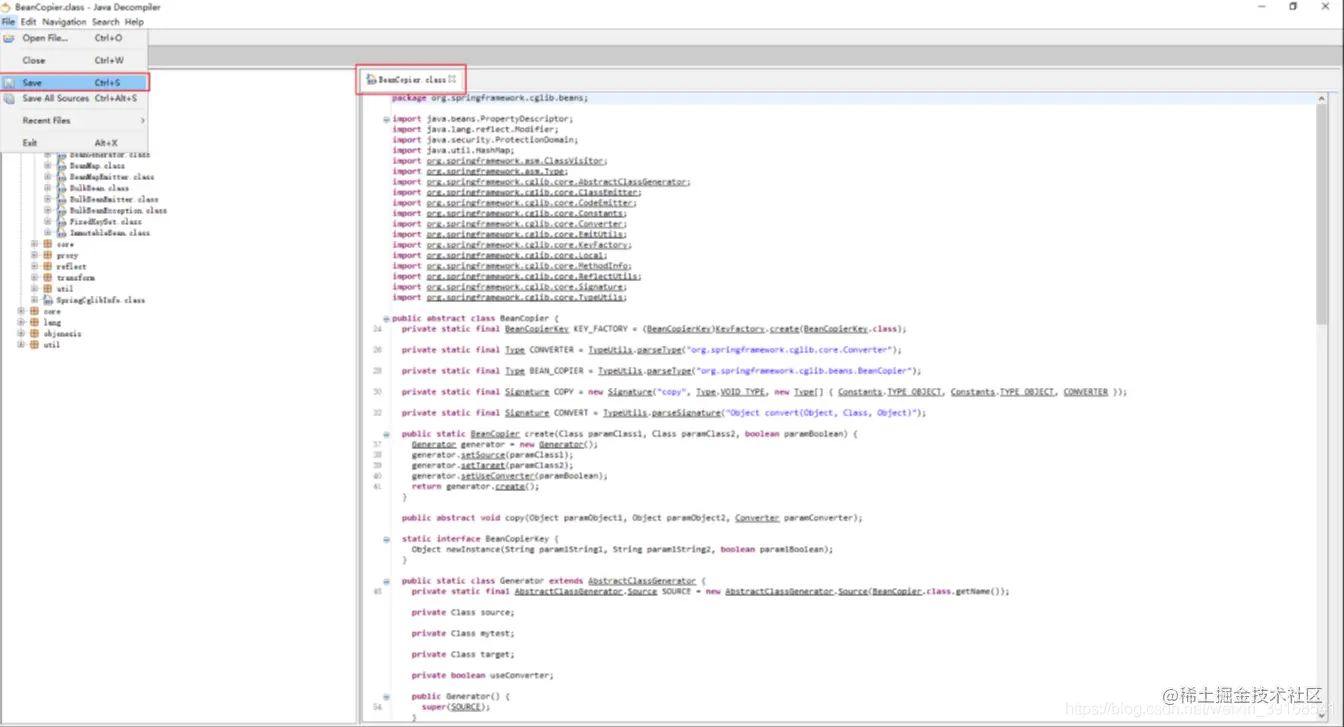This screenshot has height=727, width=1344.
Task: Open the Navigation menu
Action: (x=64, y=22)
